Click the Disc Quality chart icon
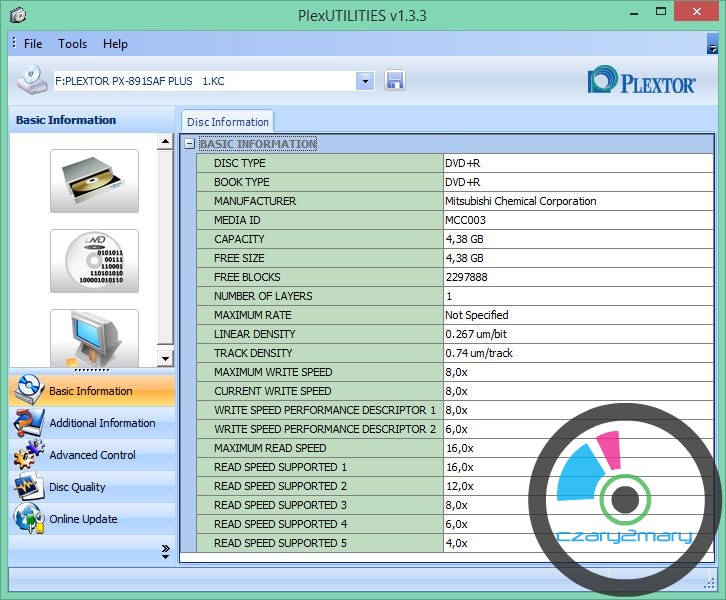Image resolution: width=726 pixels, height=600 pixels. pos(28,487)
